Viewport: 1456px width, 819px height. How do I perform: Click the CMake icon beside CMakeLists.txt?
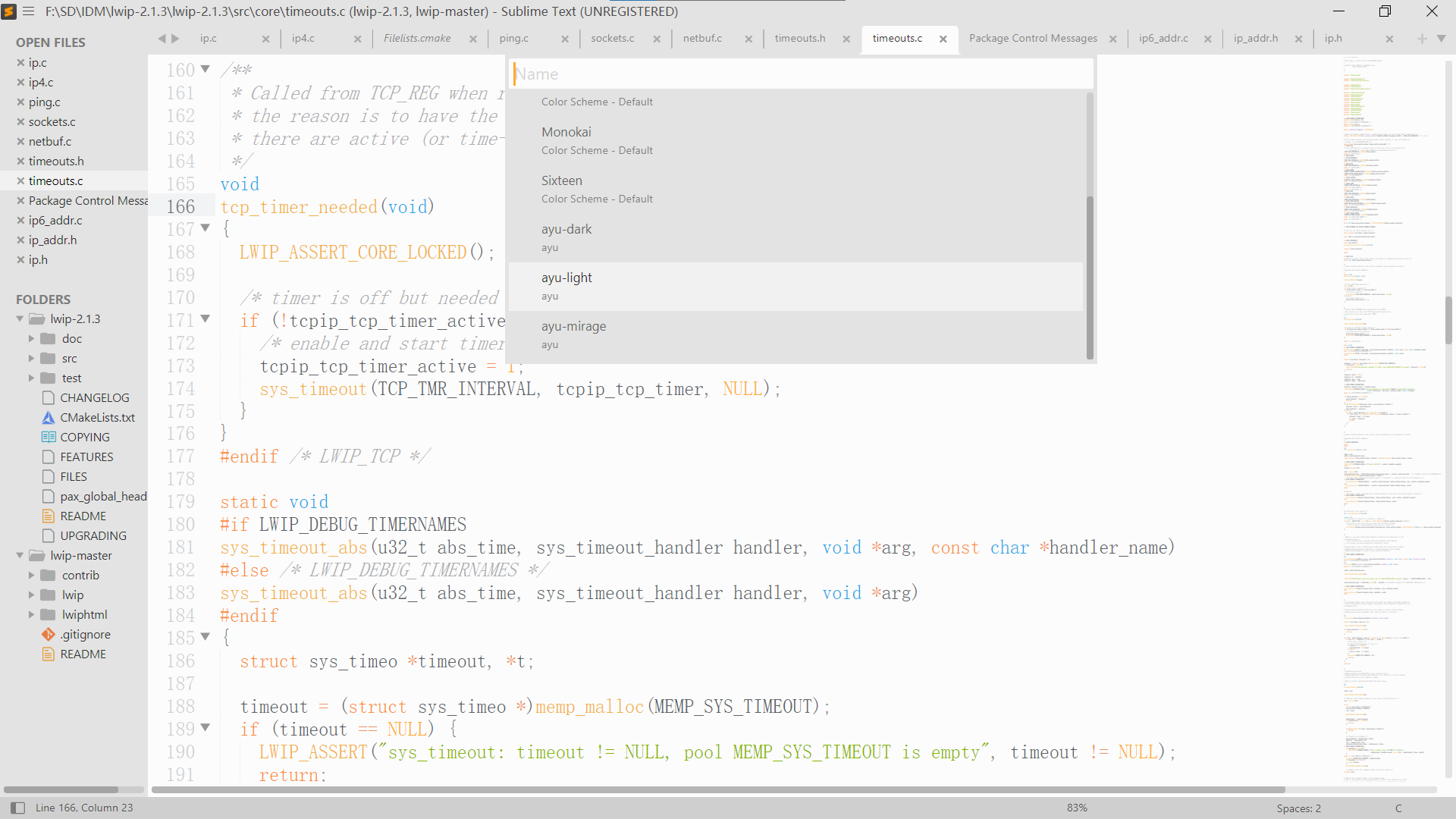click(48, 417)
